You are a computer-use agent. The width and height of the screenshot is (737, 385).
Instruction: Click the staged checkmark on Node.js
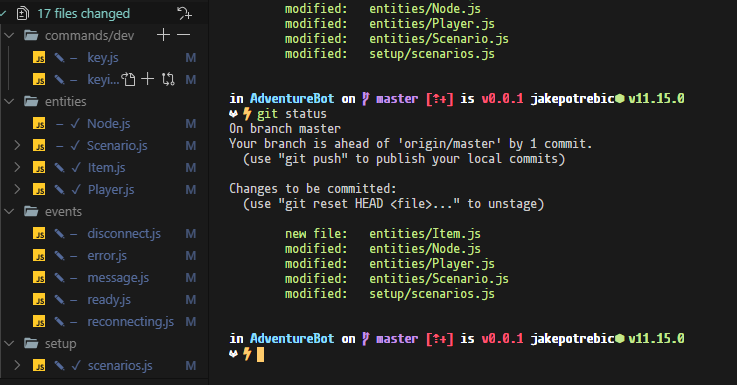pos(75,124)
